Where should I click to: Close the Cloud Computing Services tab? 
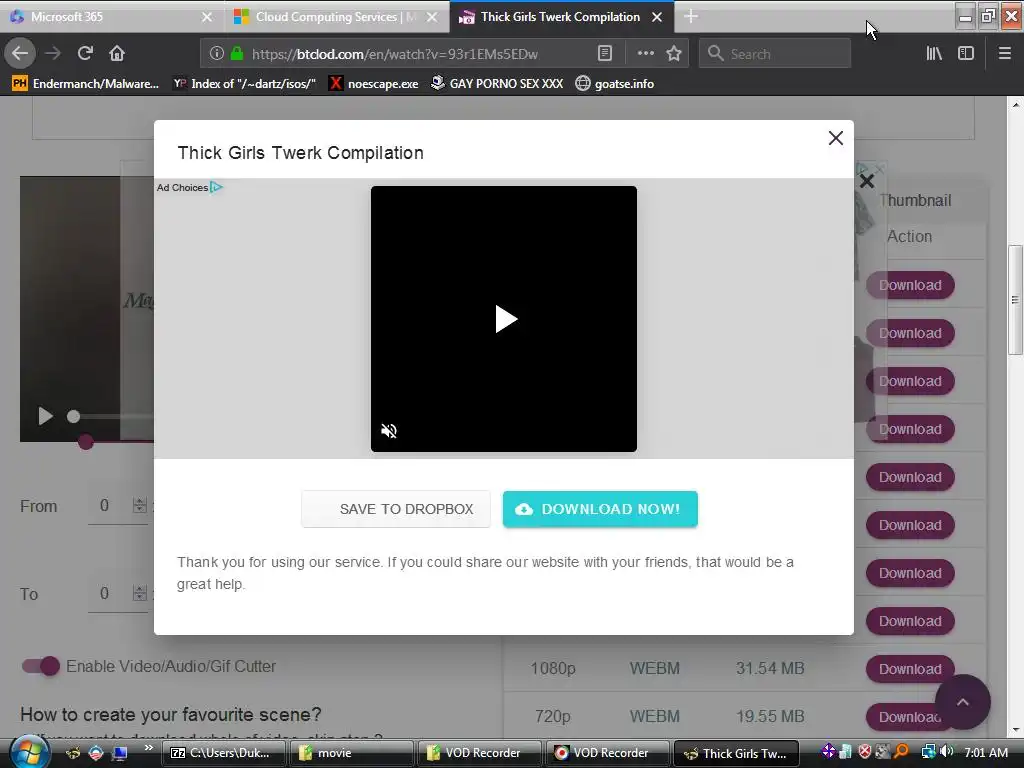click(432, 17)
